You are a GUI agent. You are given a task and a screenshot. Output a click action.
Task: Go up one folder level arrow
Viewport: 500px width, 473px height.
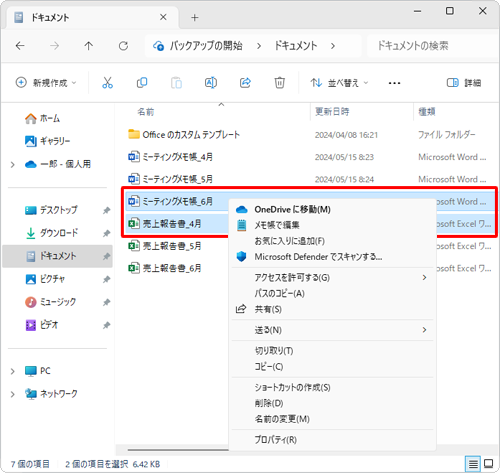[x=89, y=46]
